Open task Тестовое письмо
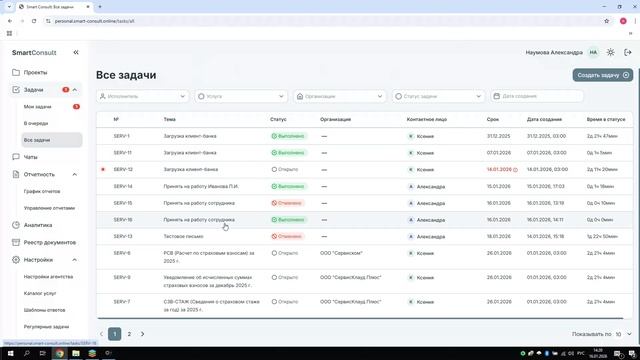This screenshot has width=640, height=360. 183,236
